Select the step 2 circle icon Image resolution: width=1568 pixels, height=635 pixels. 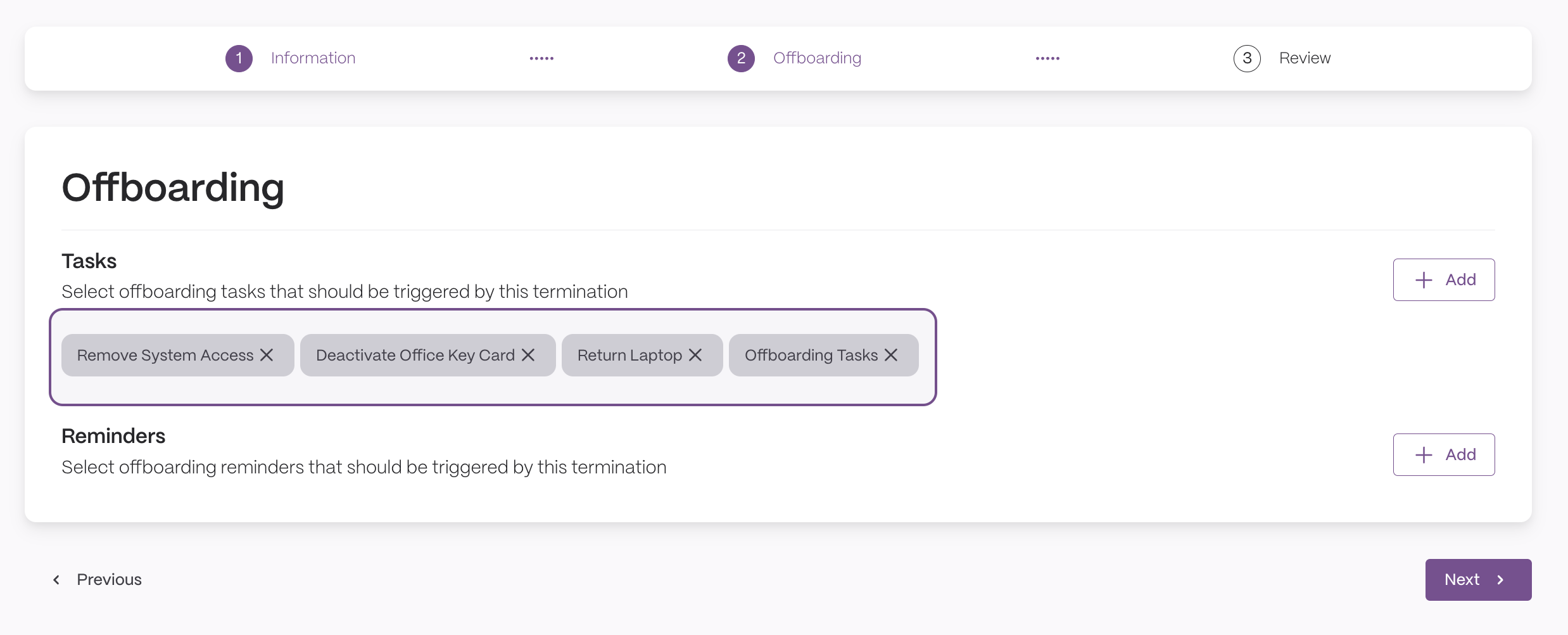pos(741,58)
